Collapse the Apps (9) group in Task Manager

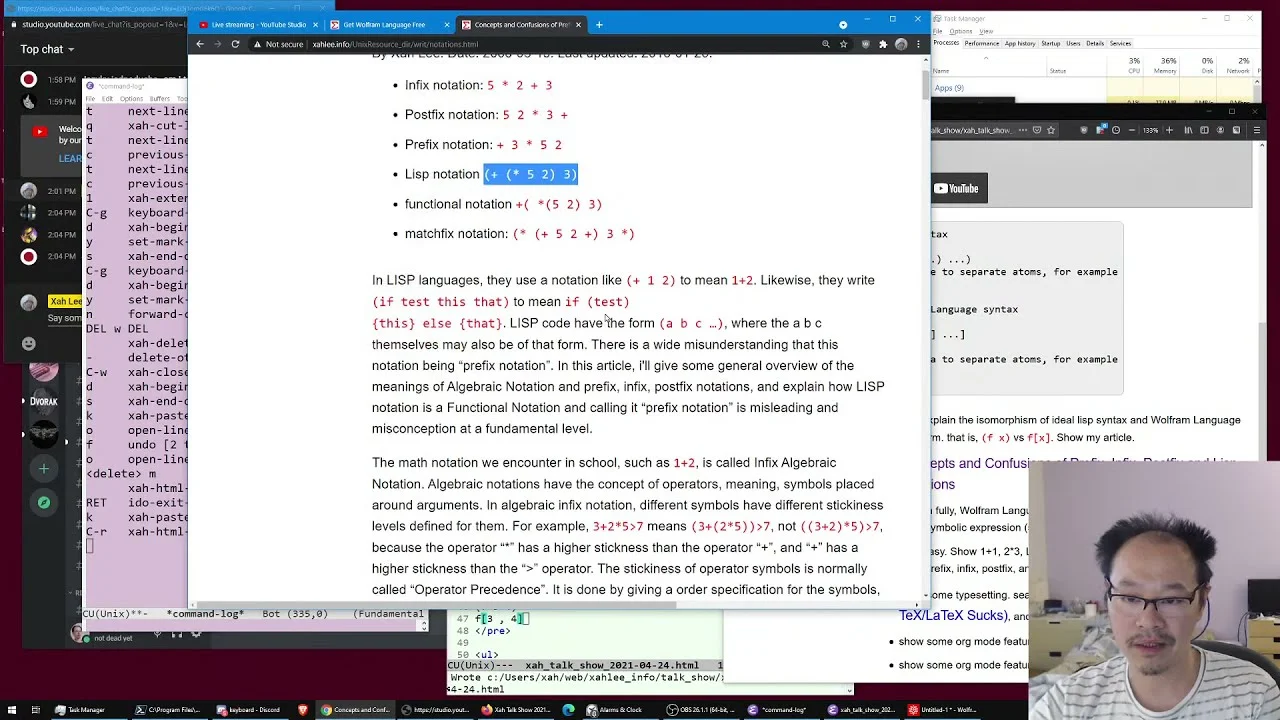pos(949,88)
